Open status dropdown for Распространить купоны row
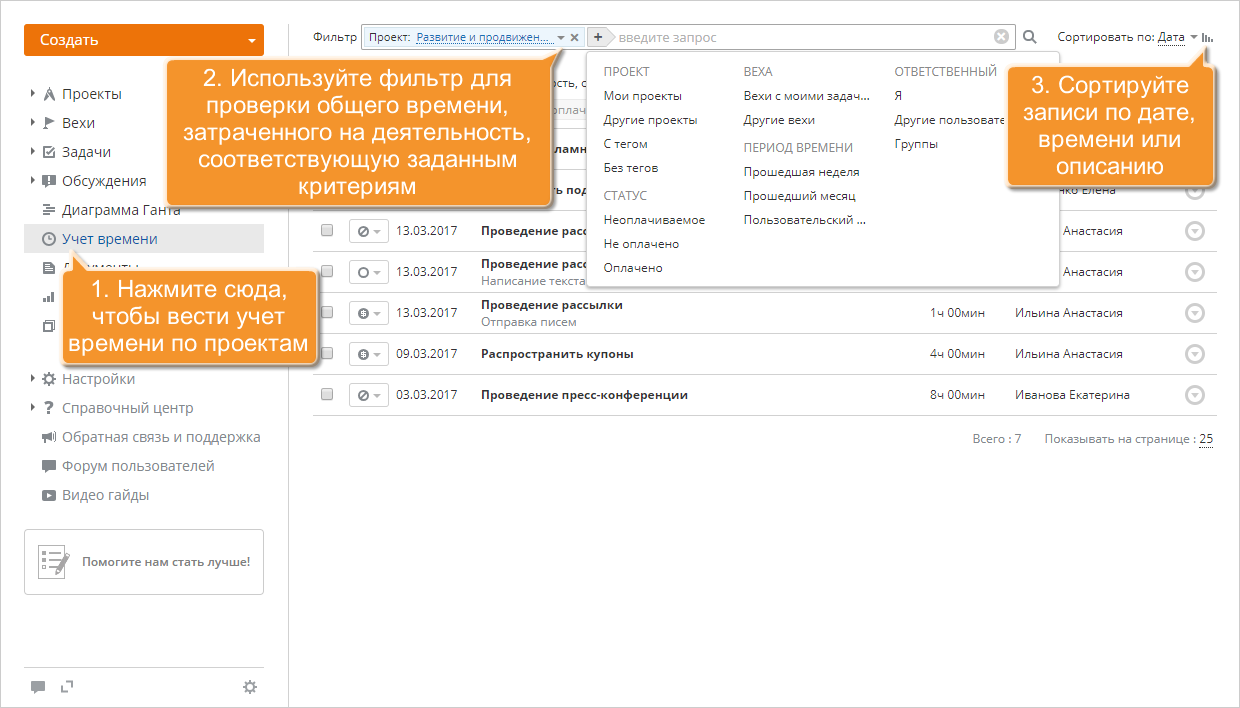This screenshot has height=708, width=1240. (x=368, y=354)
